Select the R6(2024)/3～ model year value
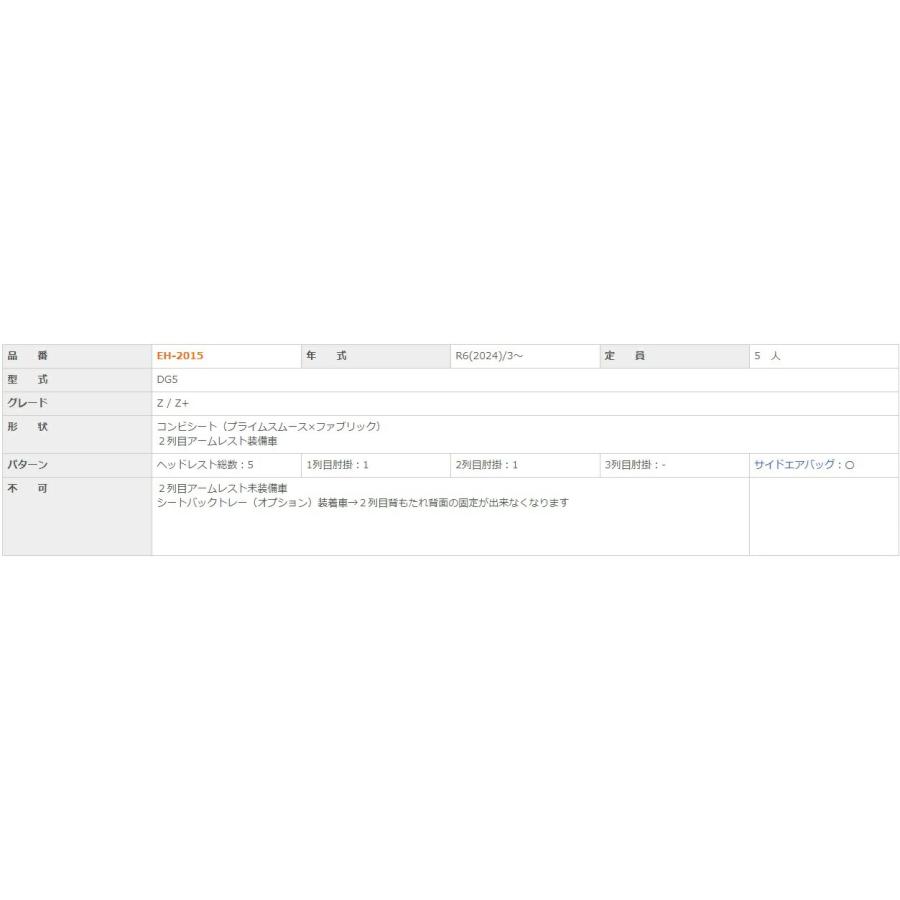 (488, 356)
